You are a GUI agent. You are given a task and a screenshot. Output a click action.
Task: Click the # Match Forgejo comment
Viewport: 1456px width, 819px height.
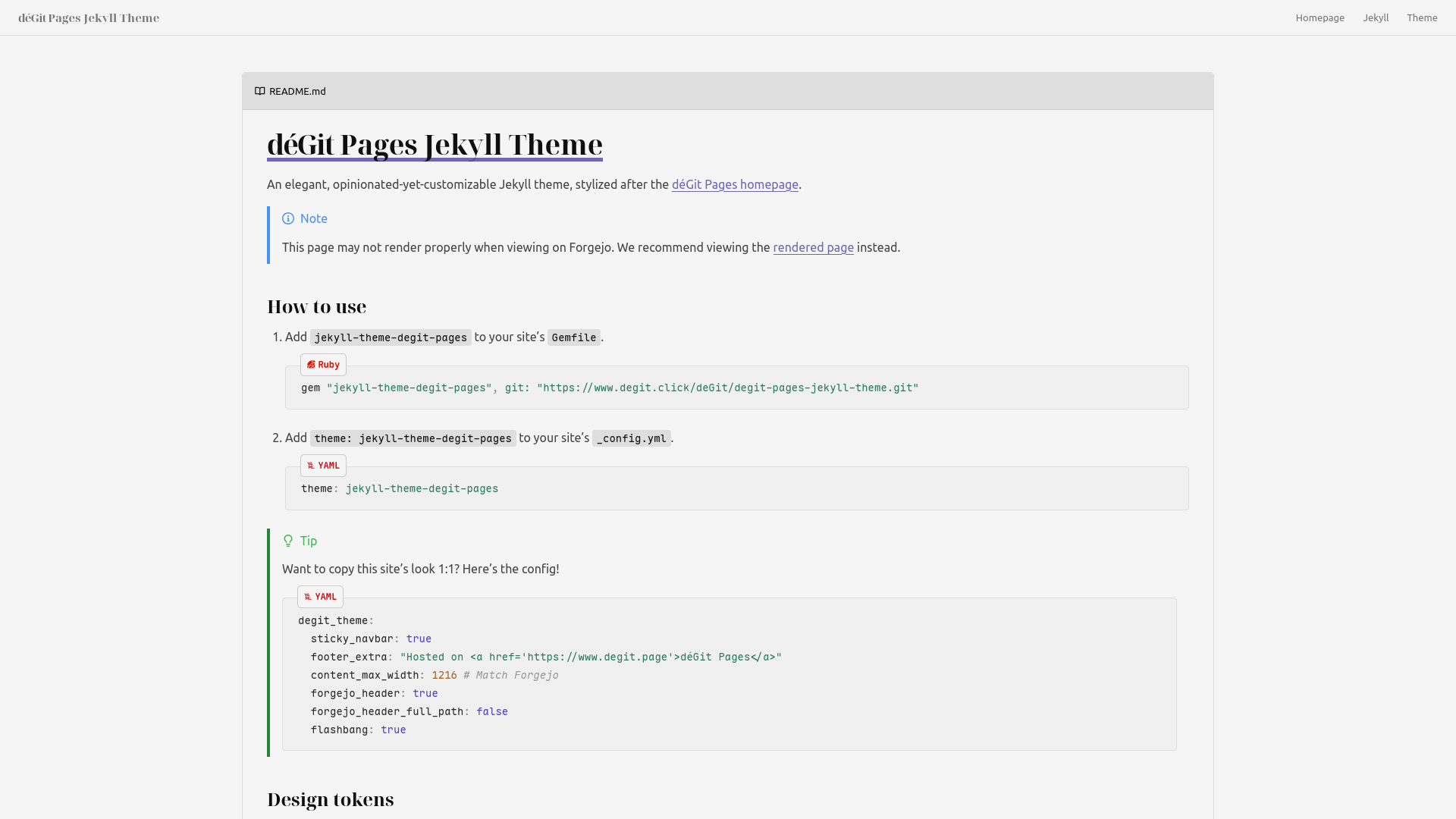tap(511, 675)
